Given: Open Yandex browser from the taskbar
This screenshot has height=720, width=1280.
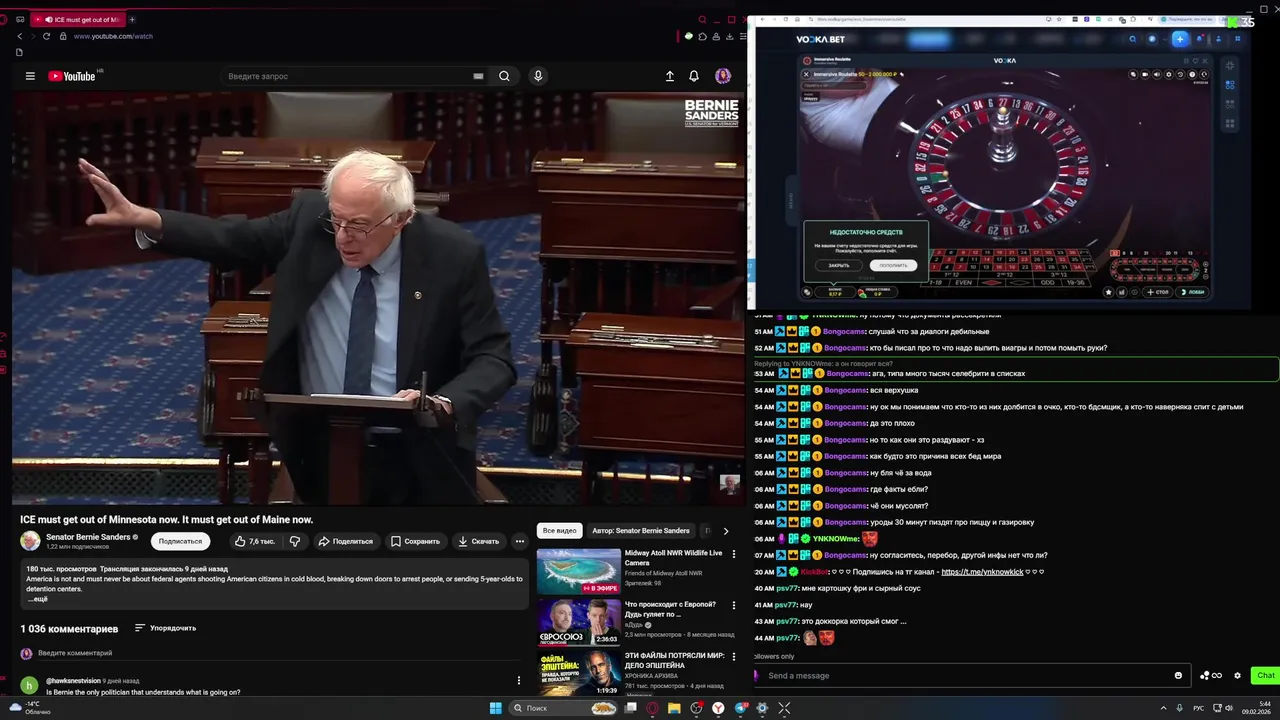Looking at the screenshot, I should coord(718,708).
